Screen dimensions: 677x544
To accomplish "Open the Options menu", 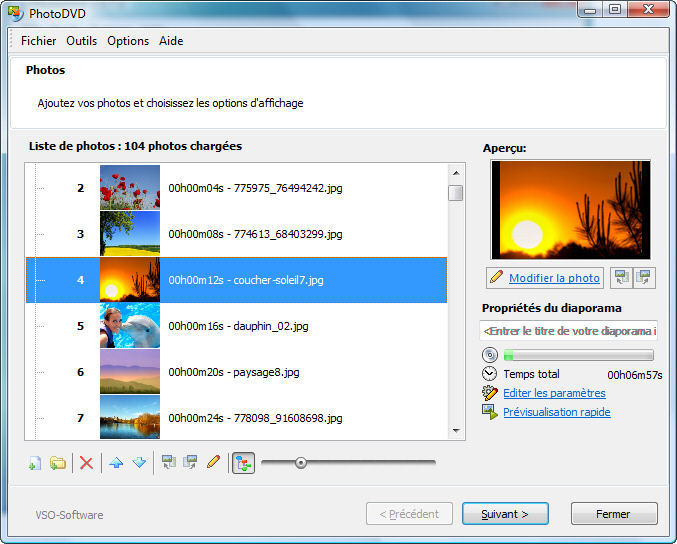I will point(128,41).
